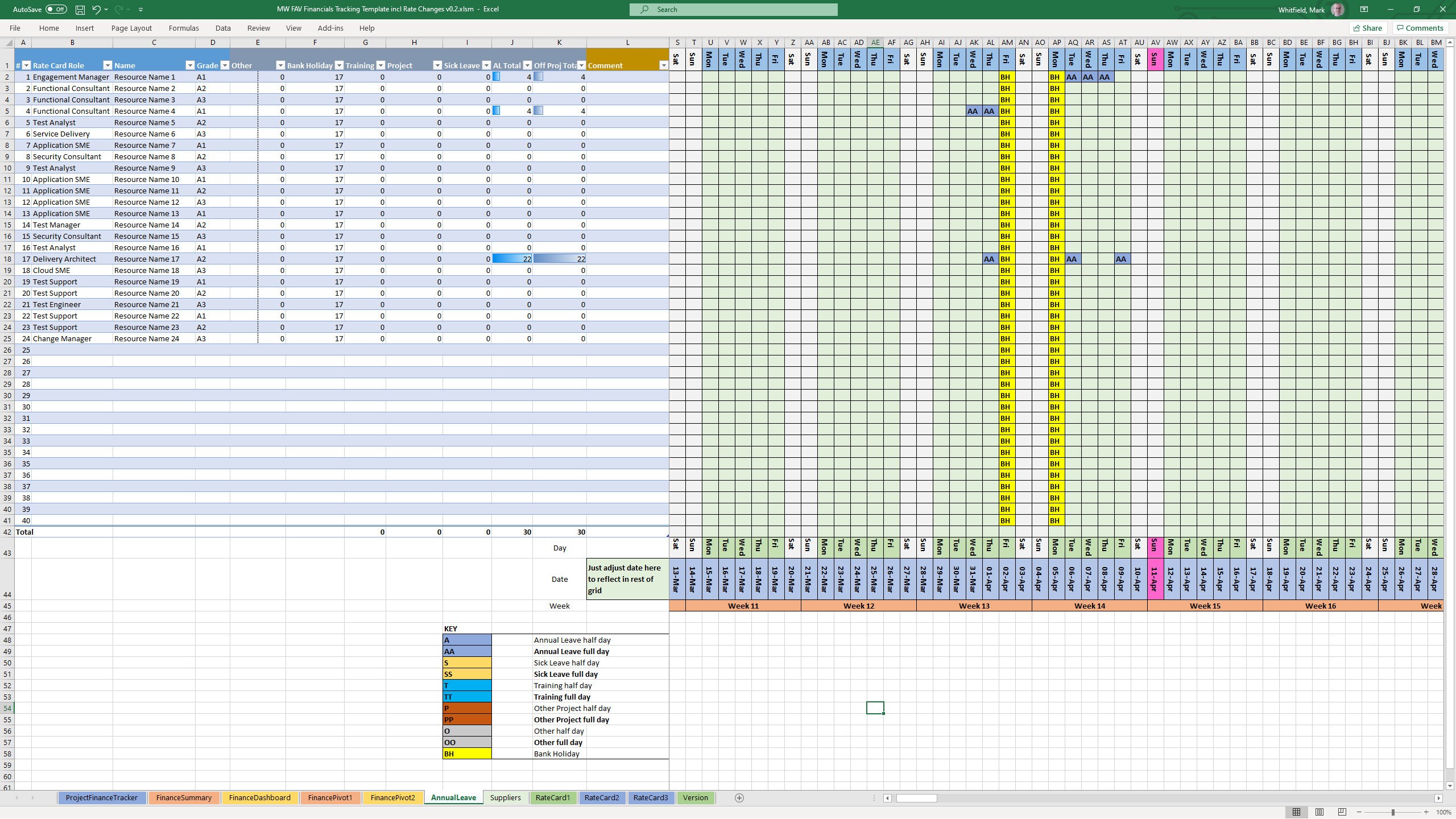1456x819 pixels.
Task: Switch to Page Layout view from the status bar
Action: (x=1318, y=812)
